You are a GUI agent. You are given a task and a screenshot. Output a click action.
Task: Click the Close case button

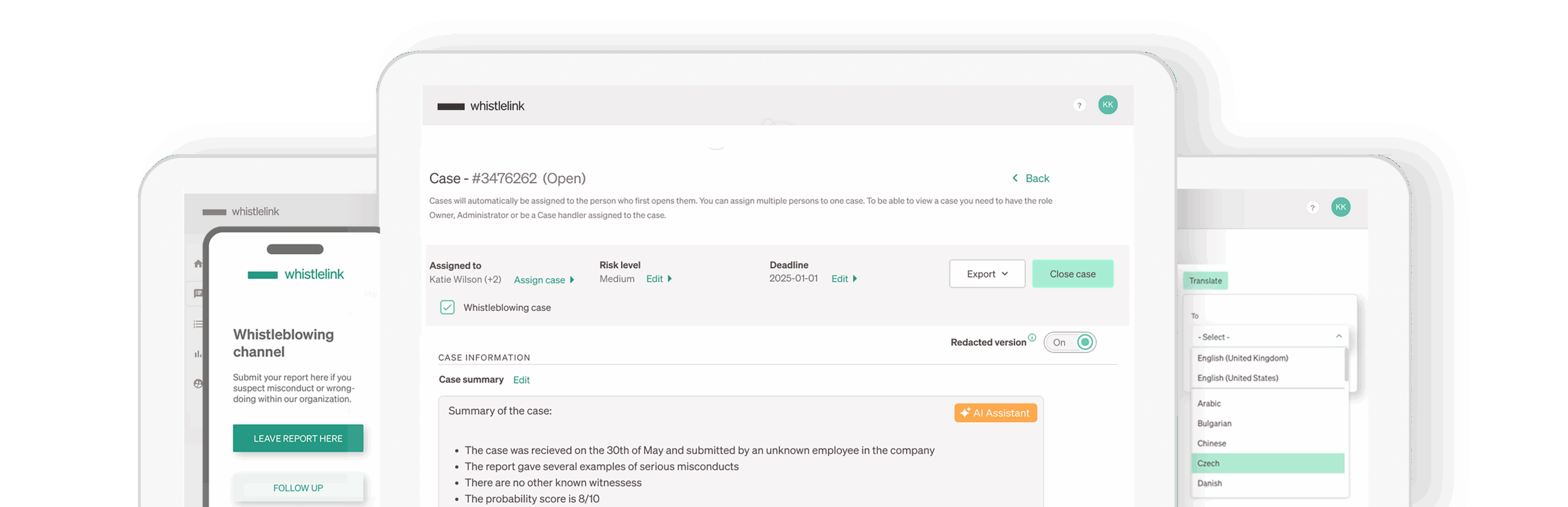click(x=1072, y=274)
